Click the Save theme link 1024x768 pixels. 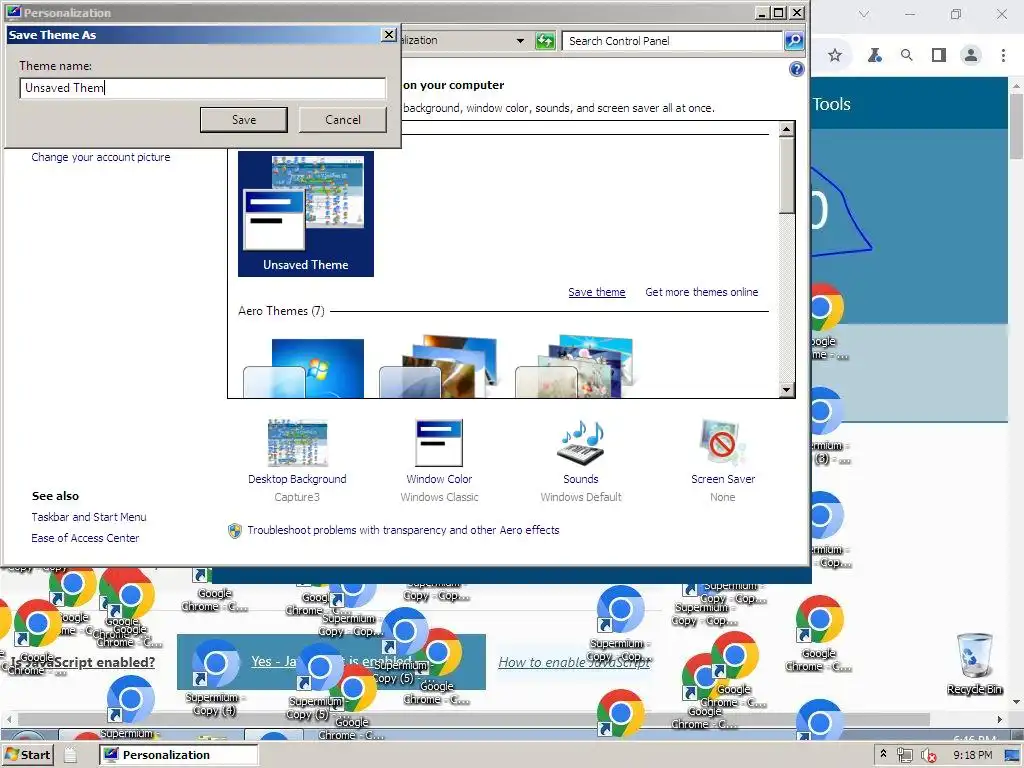click(x=596, y=292)
